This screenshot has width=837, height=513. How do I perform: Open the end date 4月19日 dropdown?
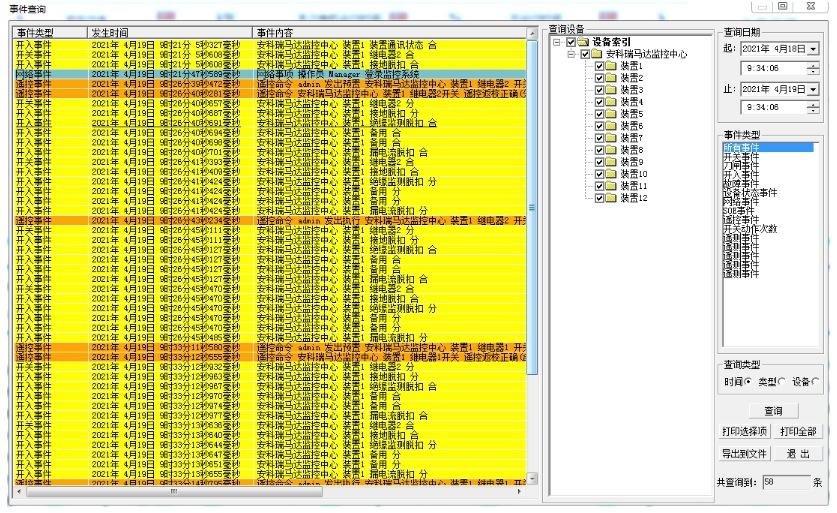tap(813, 90)
